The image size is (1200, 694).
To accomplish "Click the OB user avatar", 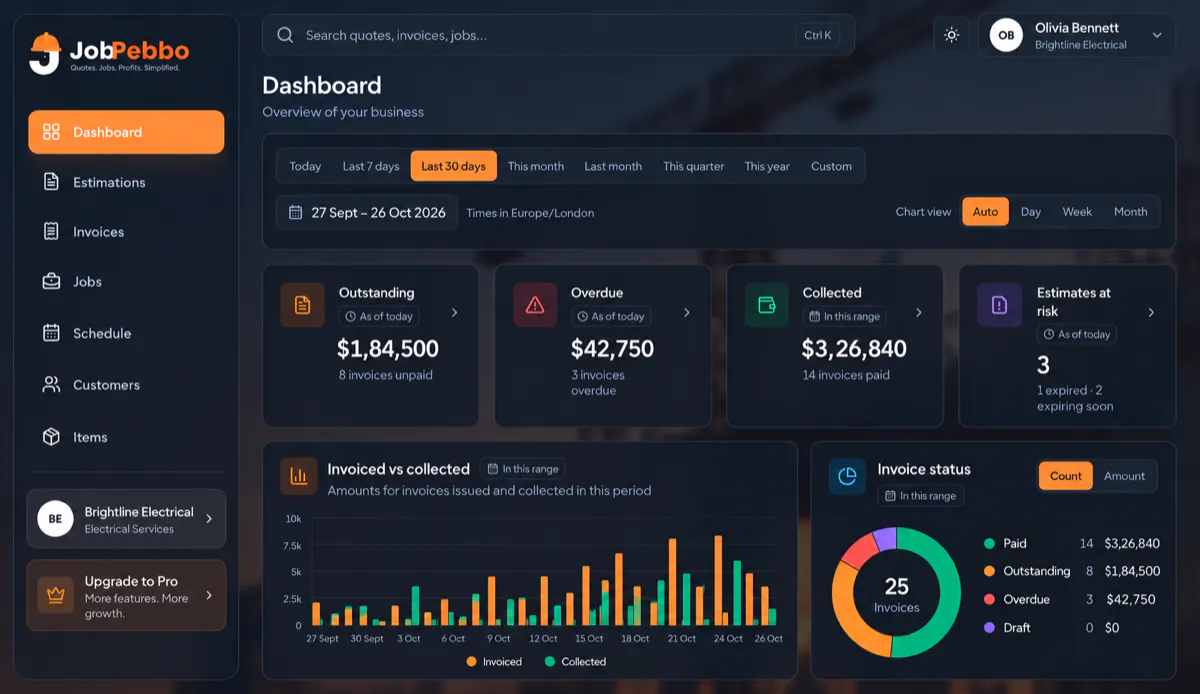I will 1006,35.
